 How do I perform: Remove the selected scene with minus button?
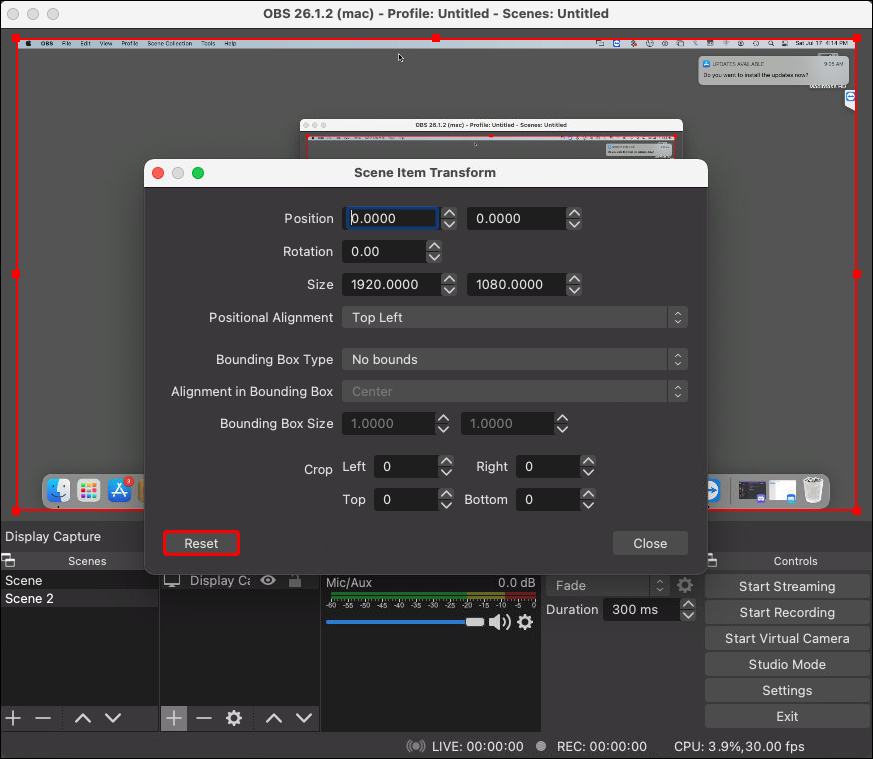click(43, 718)
